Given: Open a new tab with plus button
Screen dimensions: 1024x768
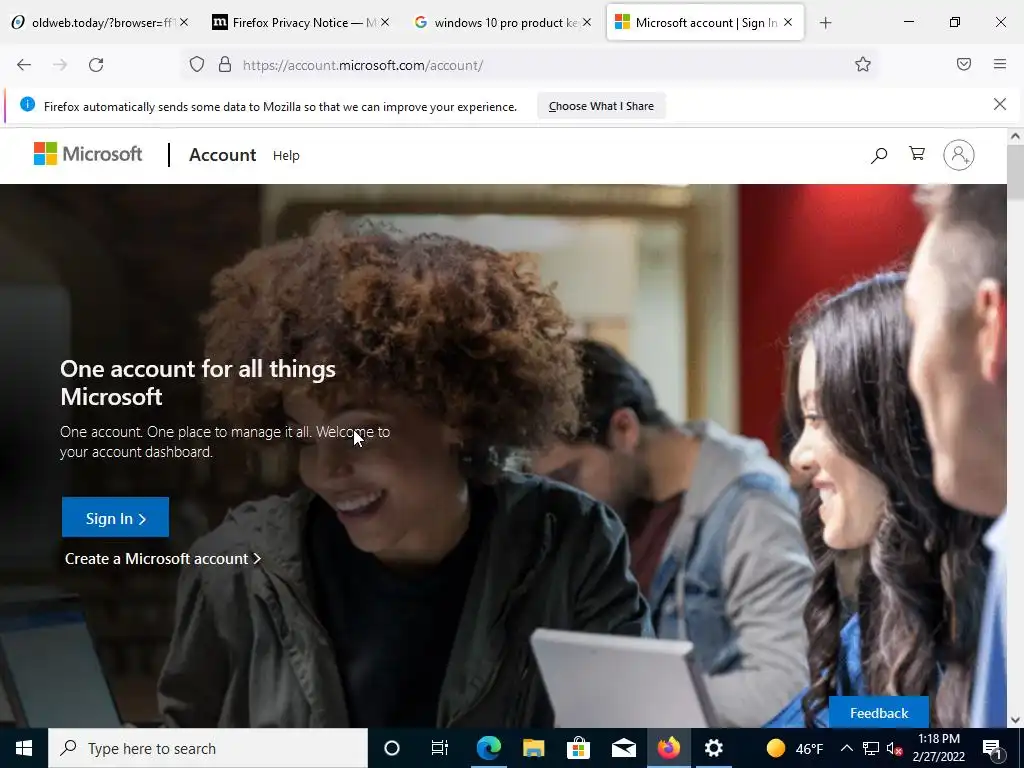Looking at the screenshot, I should pos(825,23).
